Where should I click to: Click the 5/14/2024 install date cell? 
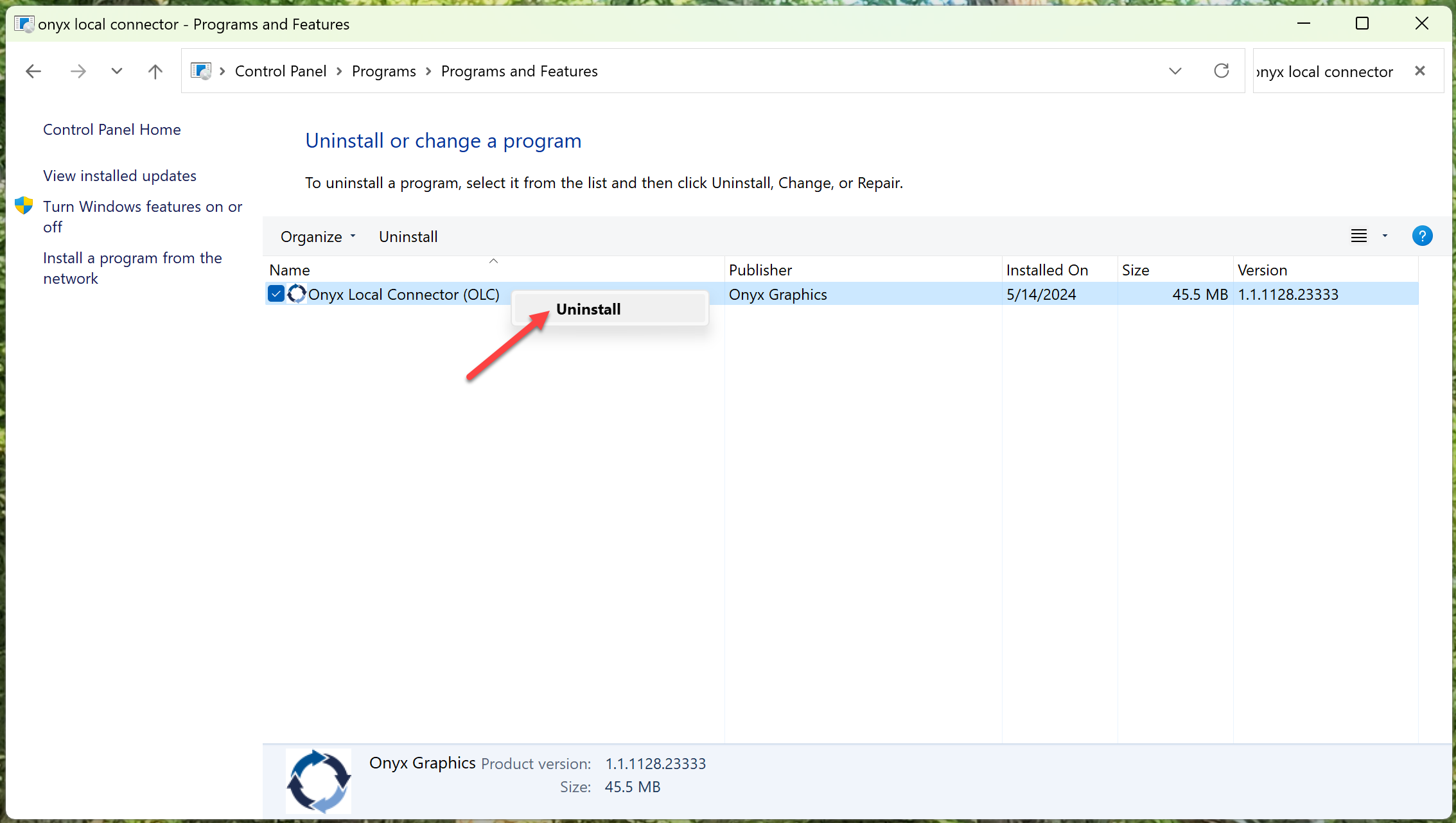1041,295
